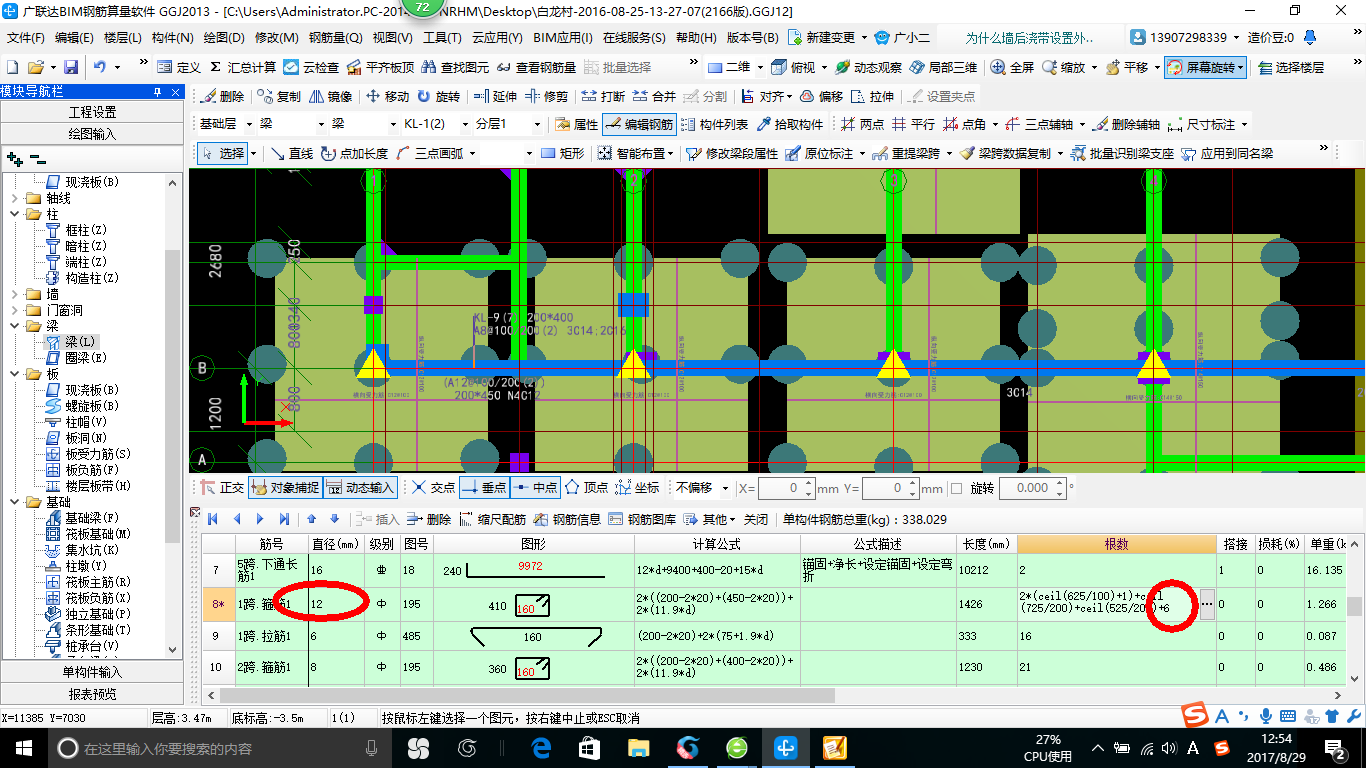Select the 拉伸 stretch tool

[872, 96]
